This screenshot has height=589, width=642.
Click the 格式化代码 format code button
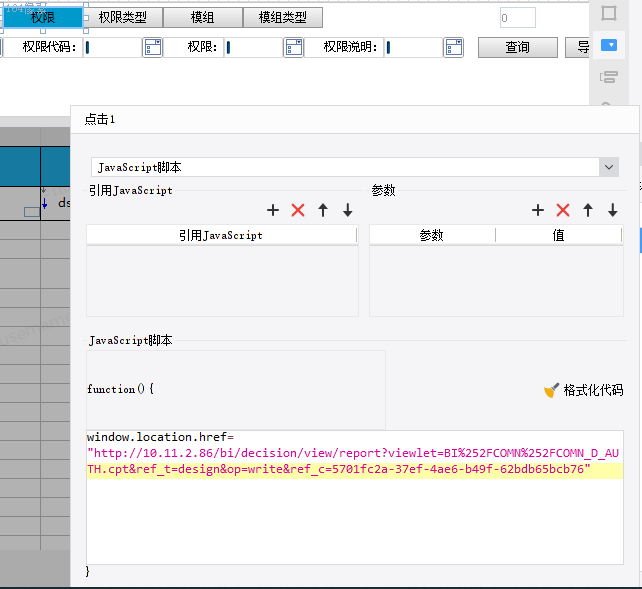coord(583,390)
